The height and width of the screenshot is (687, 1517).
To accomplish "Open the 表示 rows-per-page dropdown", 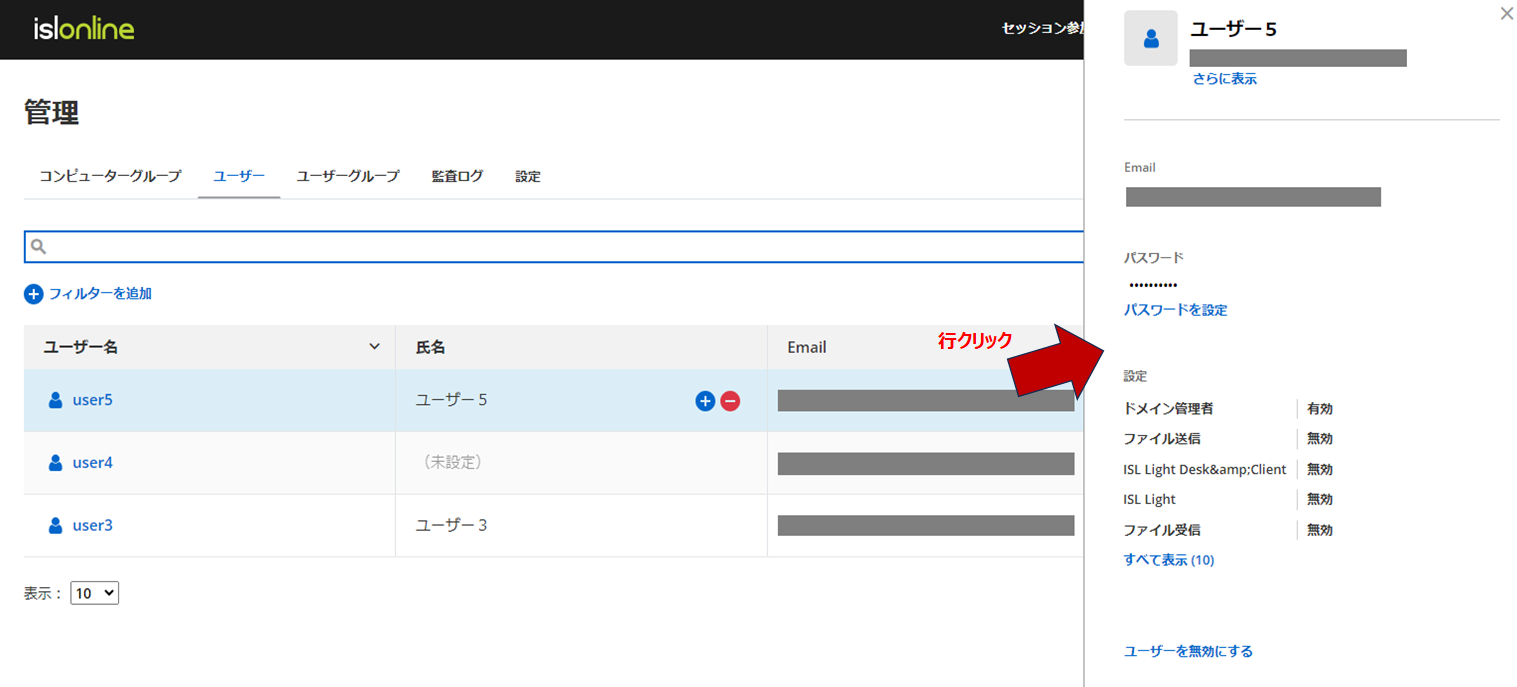I will pyautogui.click(x=95, y=593).
